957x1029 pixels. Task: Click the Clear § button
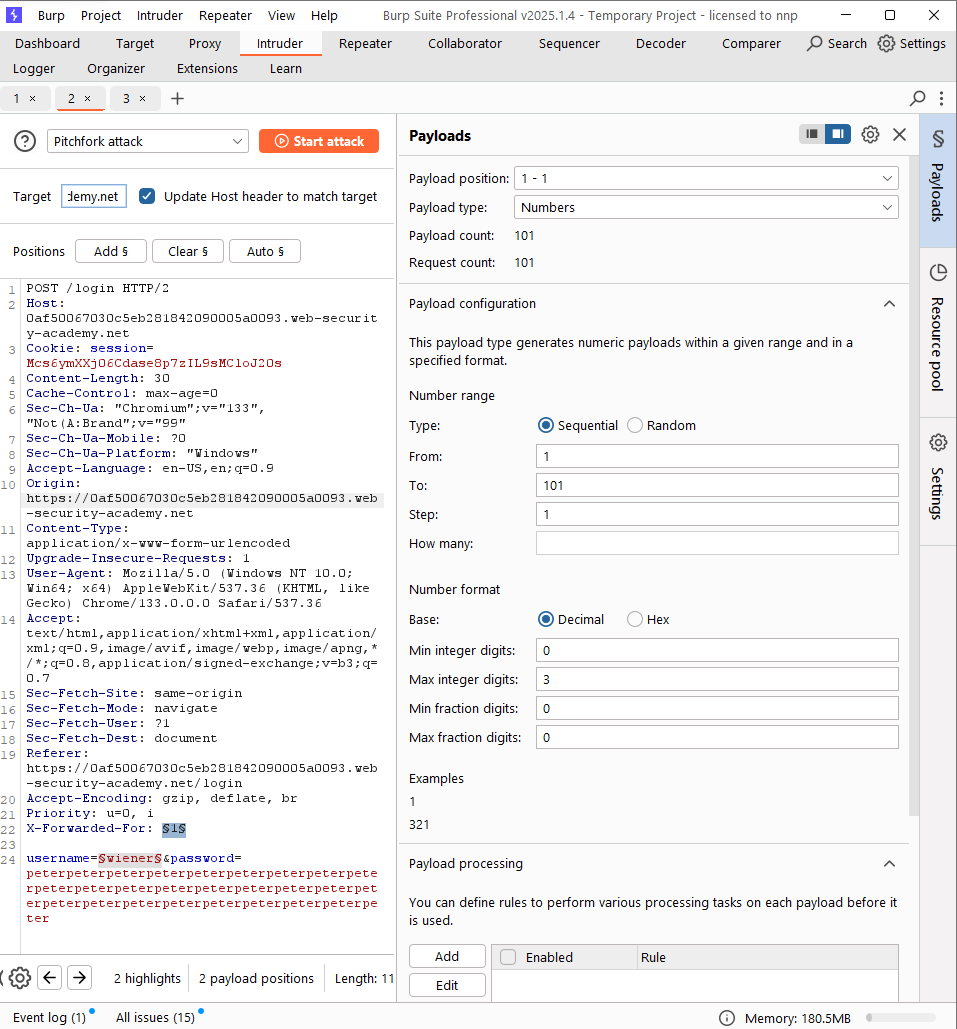tap(188, 251)
